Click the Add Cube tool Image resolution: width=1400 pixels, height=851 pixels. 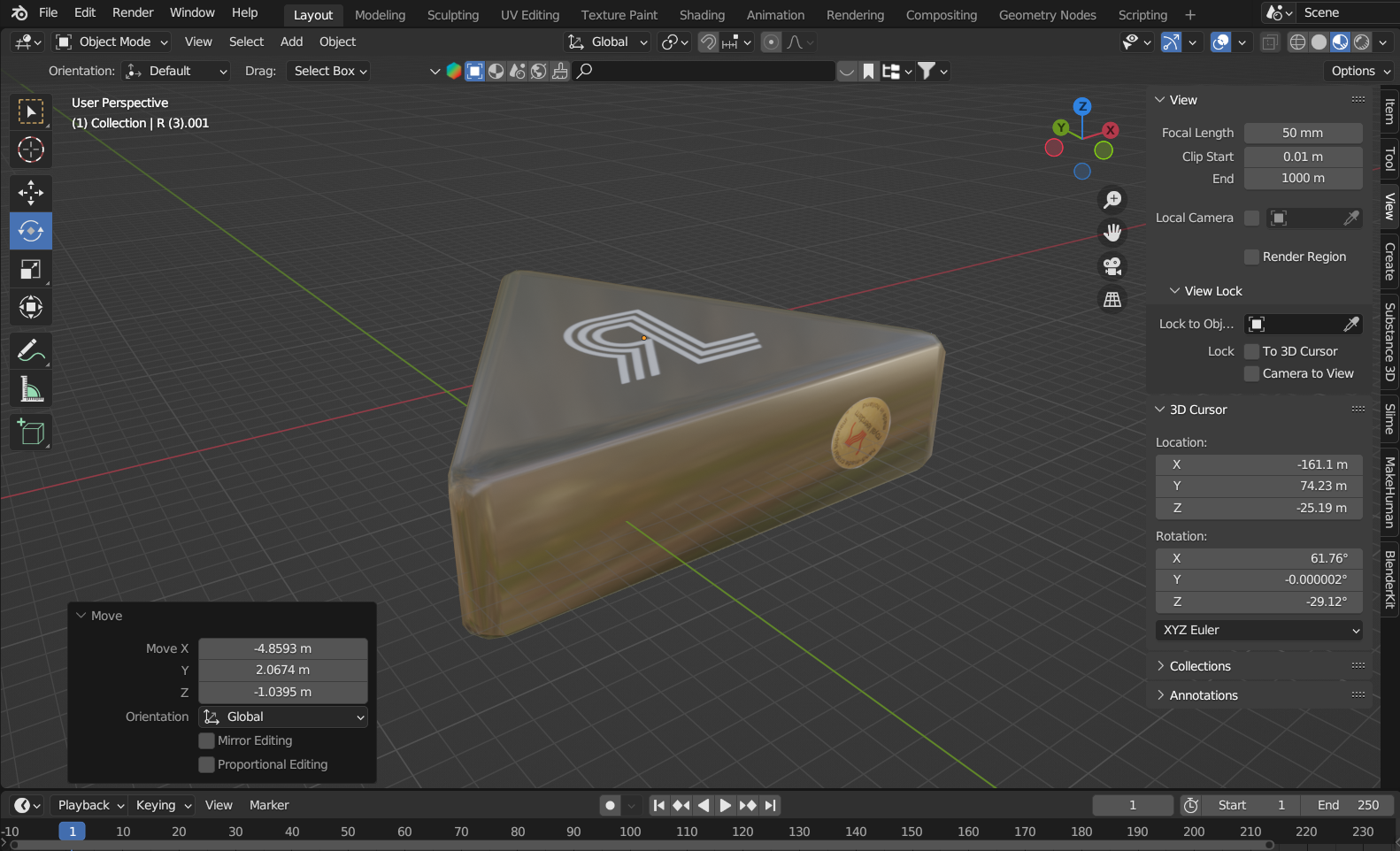coord(31,433)
